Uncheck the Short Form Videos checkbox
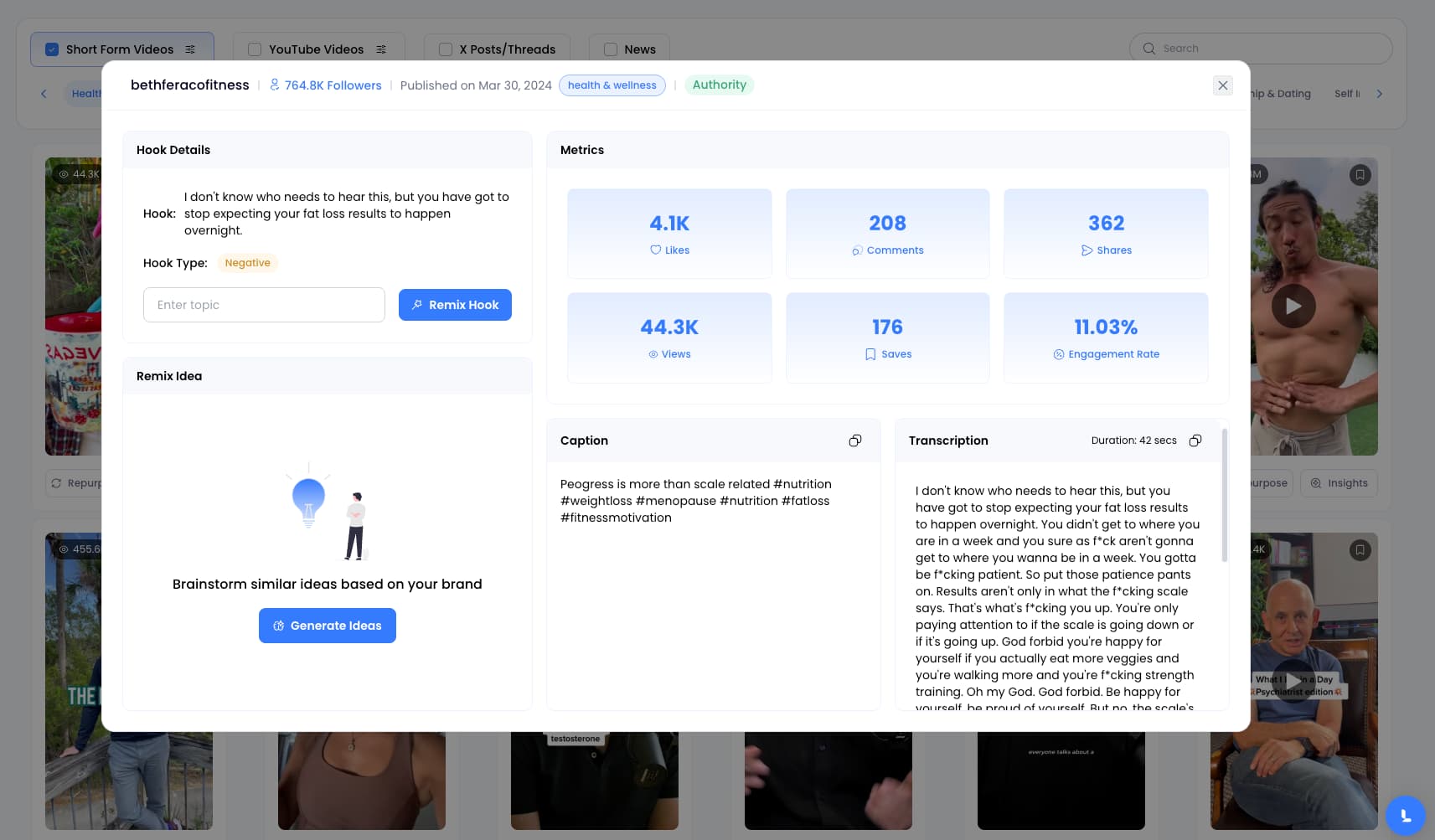1435x840 pixels. 52,49
